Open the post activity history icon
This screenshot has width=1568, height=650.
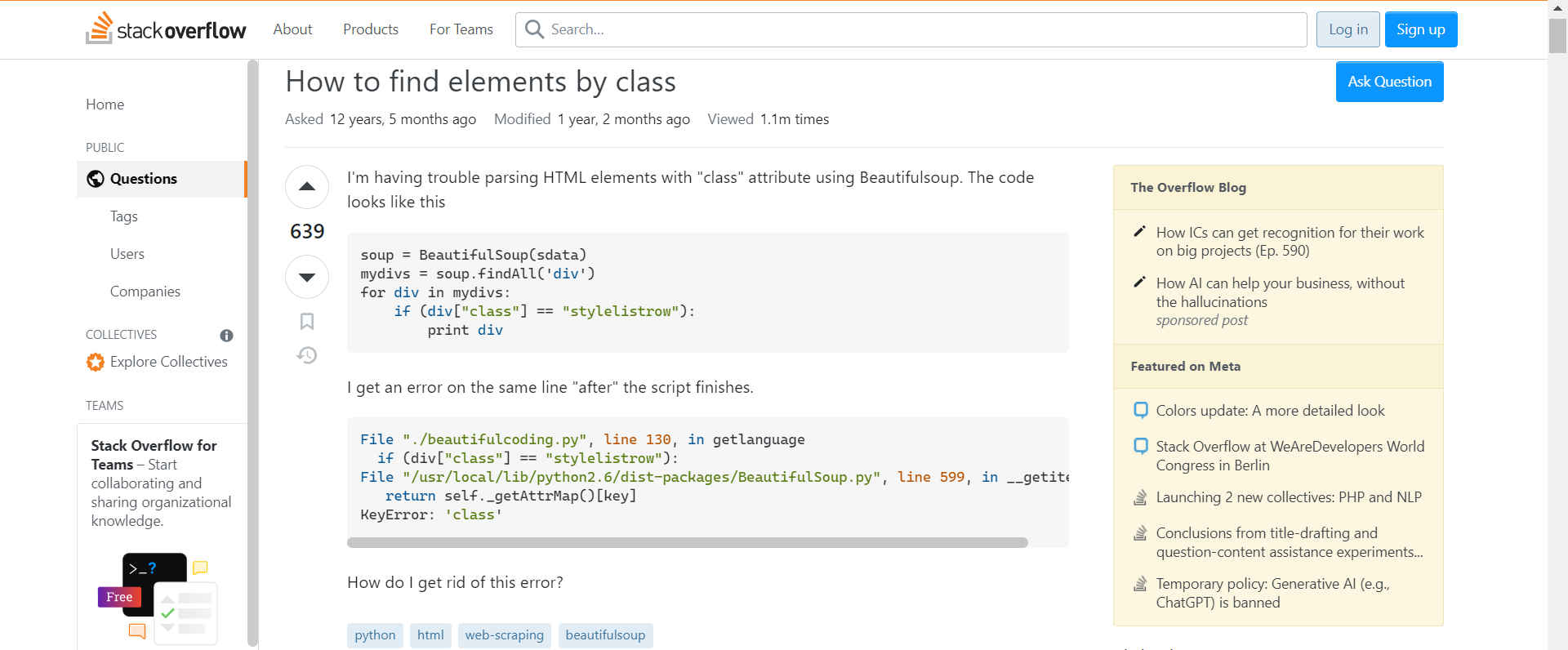pyautogui.click(x=307, y=355)
